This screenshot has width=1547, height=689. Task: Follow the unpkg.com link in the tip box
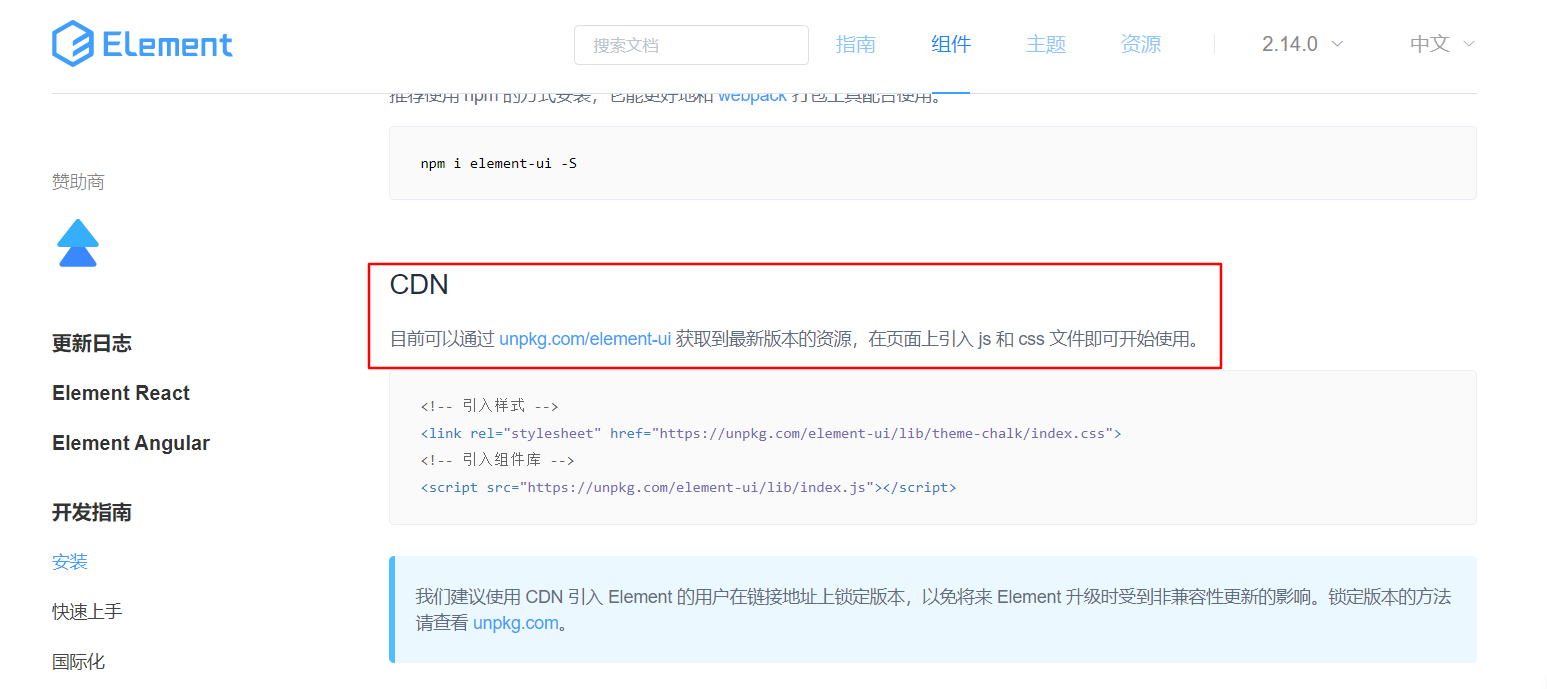(x=517, y=622)
